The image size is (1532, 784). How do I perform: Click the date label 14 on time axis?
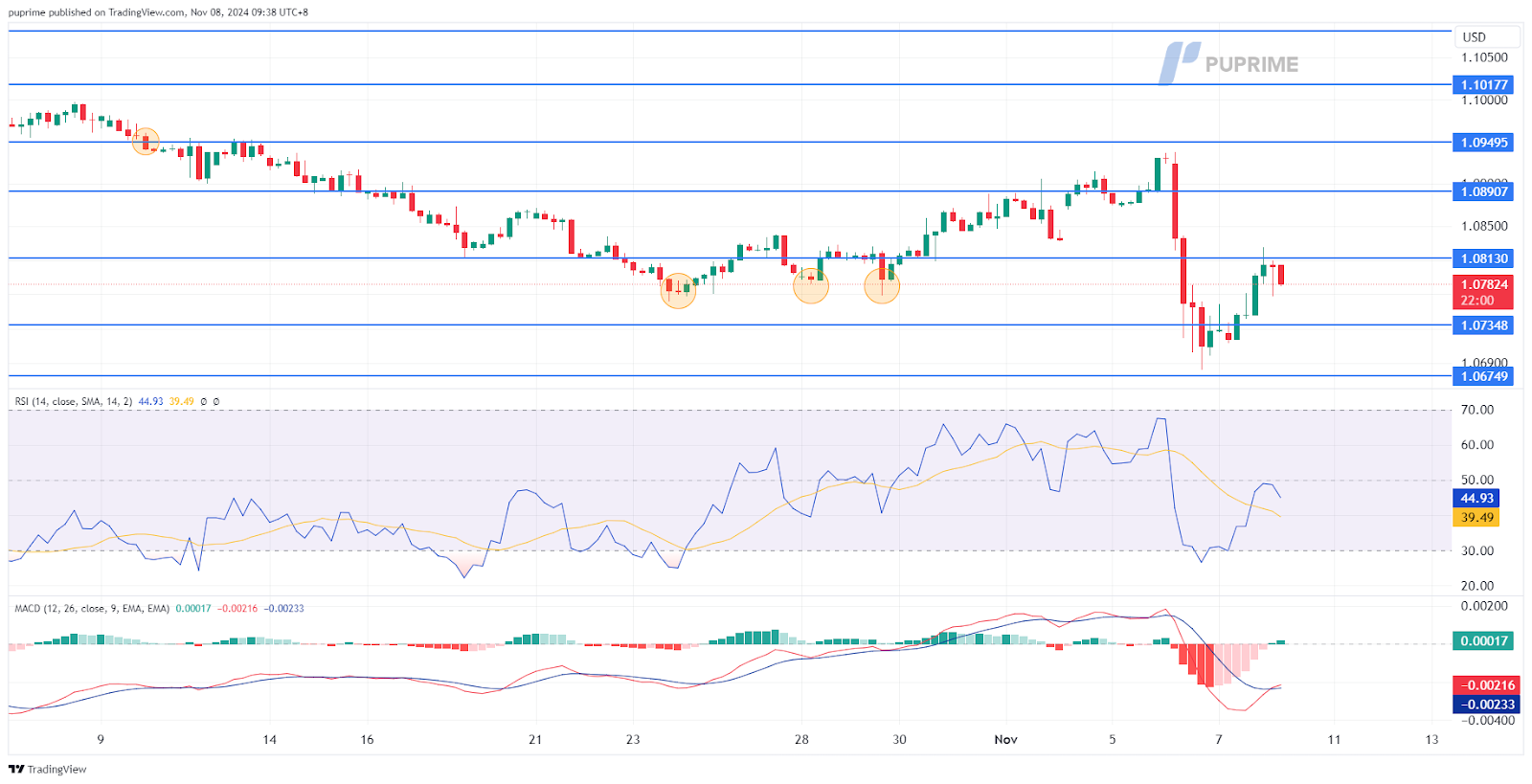point(269,740)
